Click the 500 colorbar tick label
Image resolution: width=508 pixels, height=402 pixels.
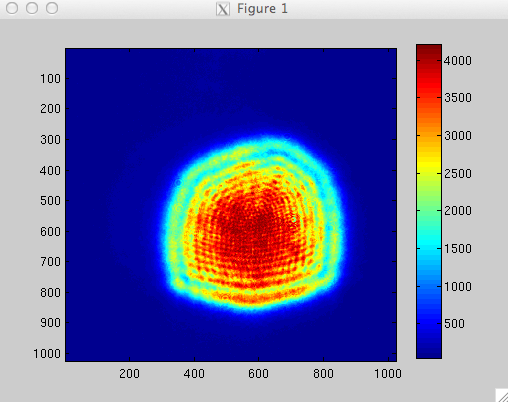(454, 324)
